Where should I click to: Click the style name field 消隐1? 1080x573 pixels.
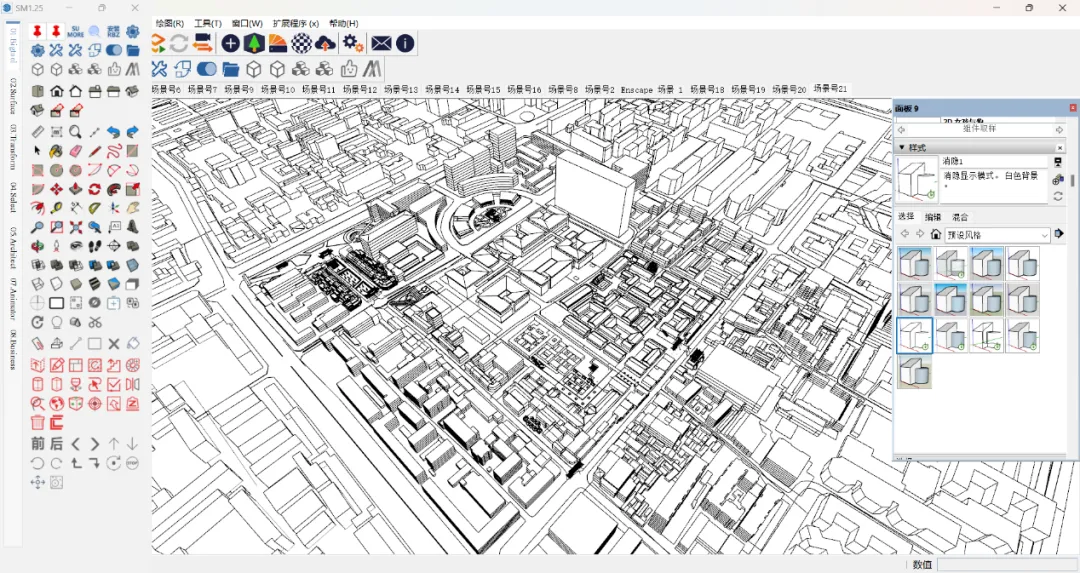click(x=994, y=161)
